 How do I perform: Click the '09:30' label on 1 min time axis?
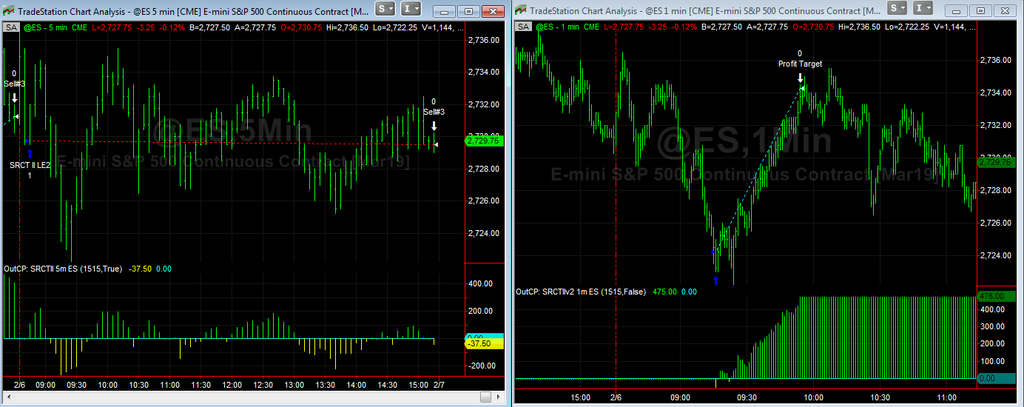[746, 397]
